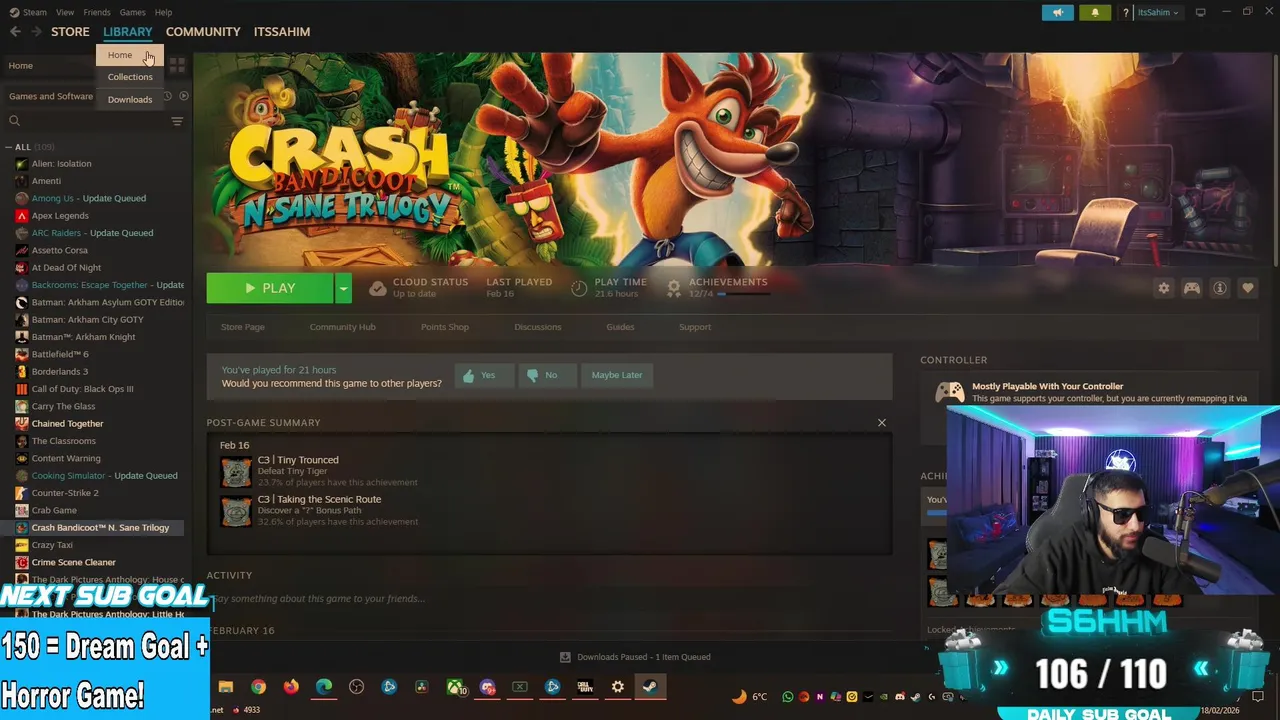Open the Steam announcements megaphone button
1280x720 pixels.
1058,12
